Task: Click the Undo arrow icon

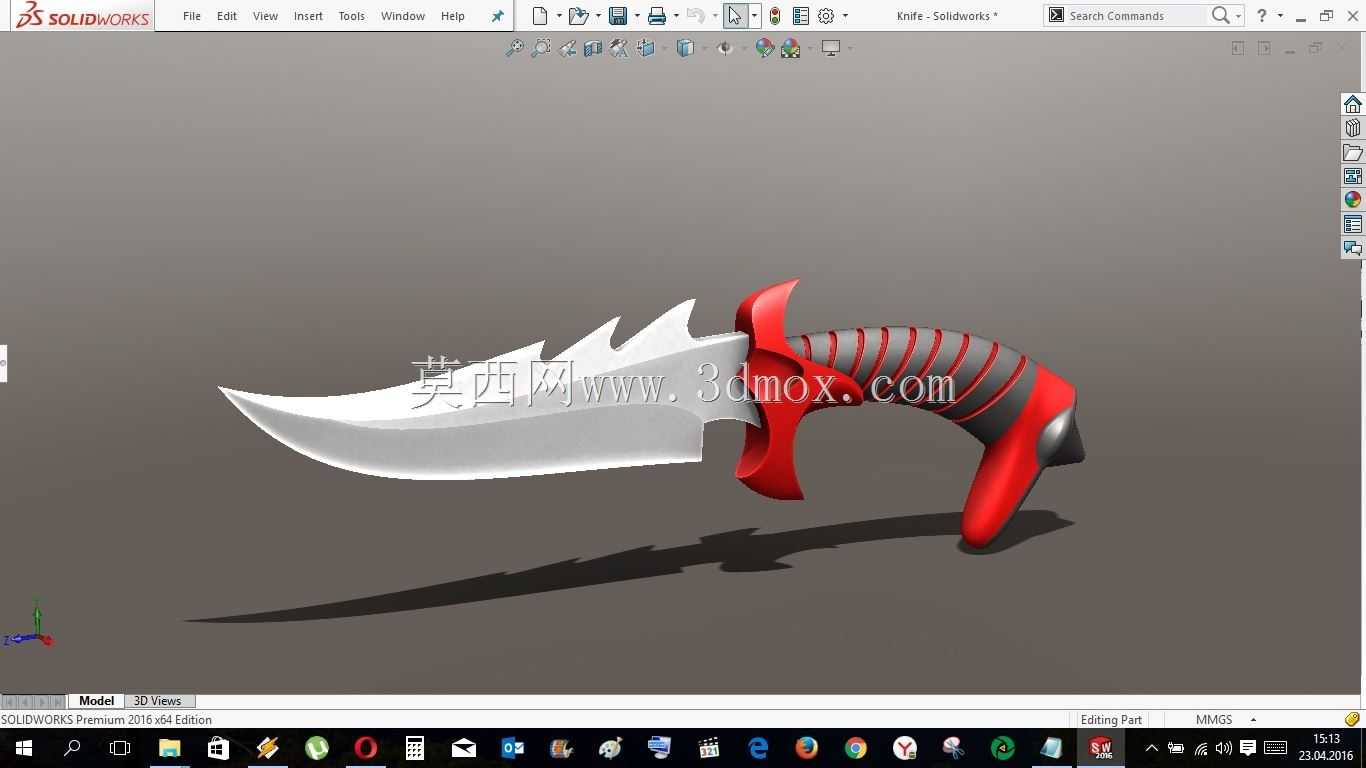Action: (696, 16)
